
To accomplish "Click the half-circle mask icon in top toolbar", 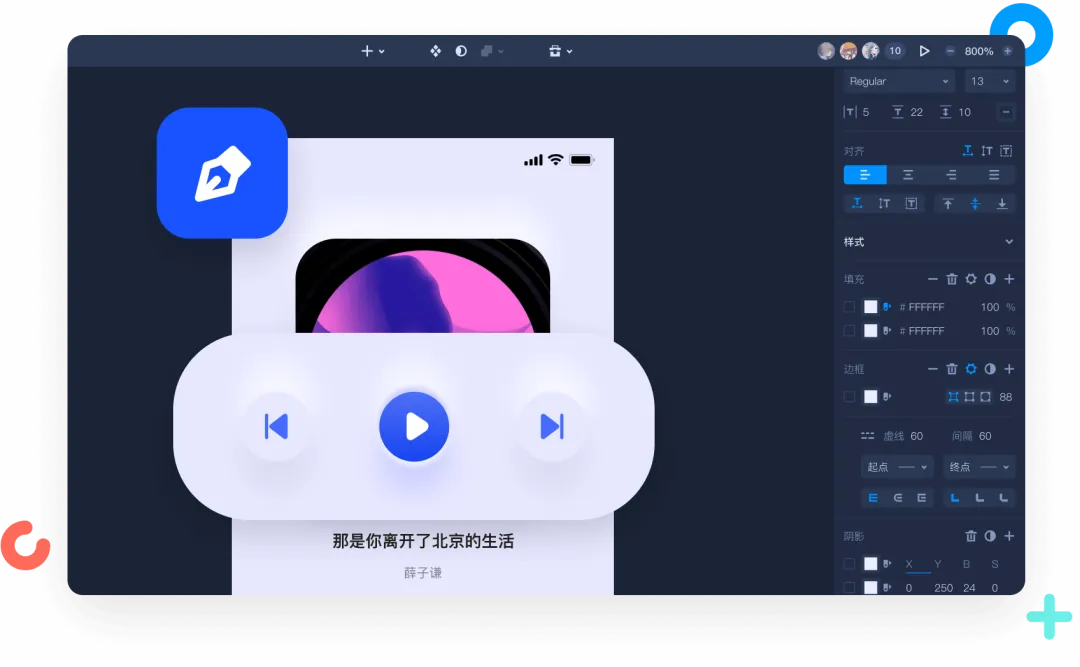I will click(x=461, y=51).
